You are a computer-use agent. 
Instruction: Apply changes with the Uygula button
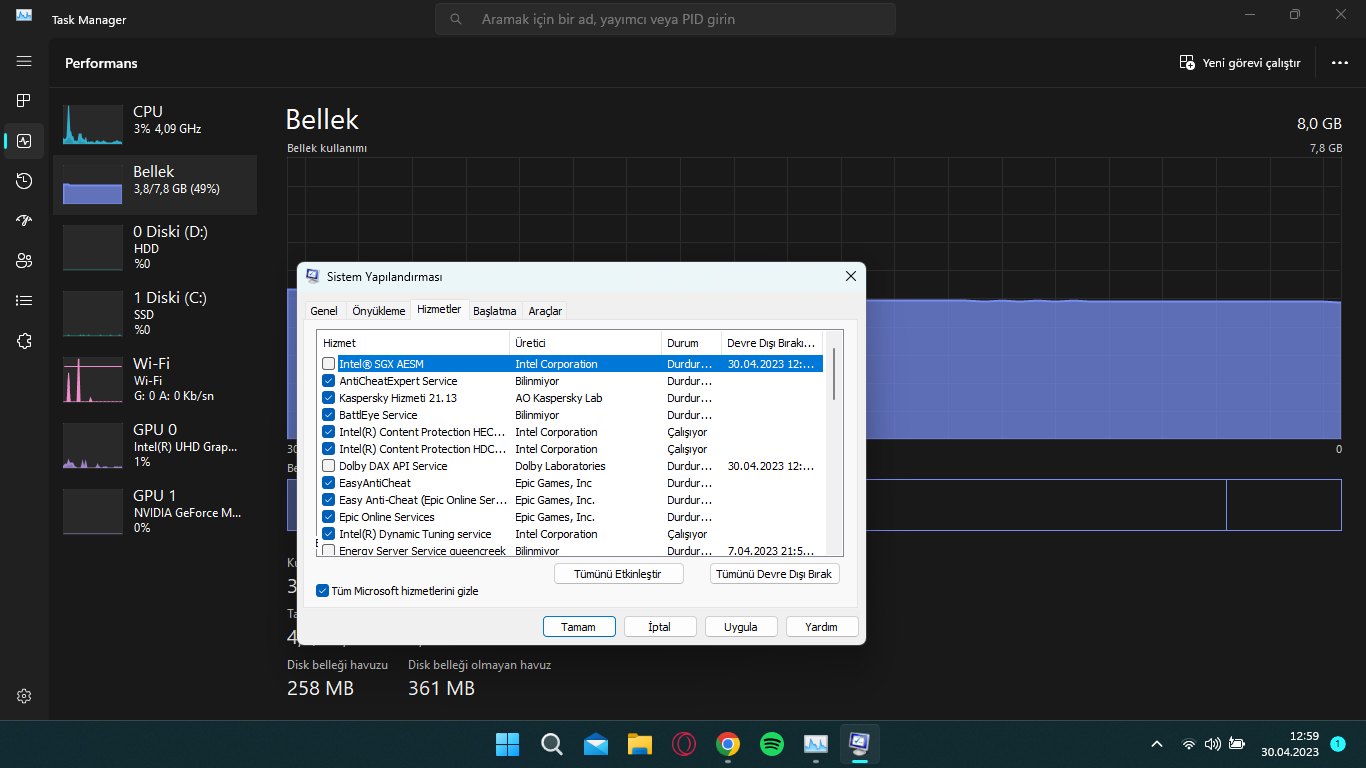[741, 627]
